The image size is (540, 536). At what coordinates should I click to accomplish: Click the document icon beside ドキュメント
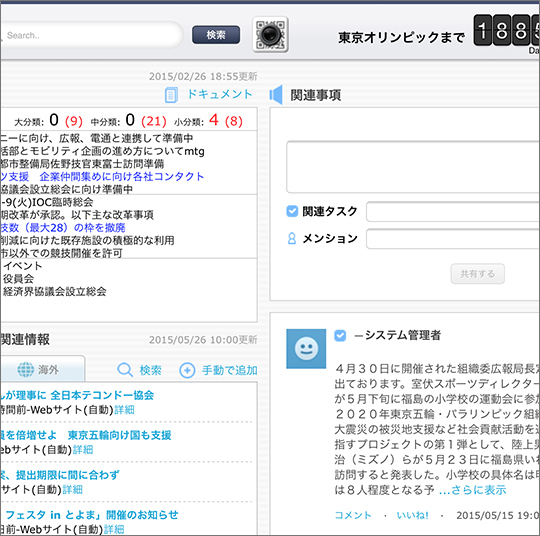click(x=171, y=95)
